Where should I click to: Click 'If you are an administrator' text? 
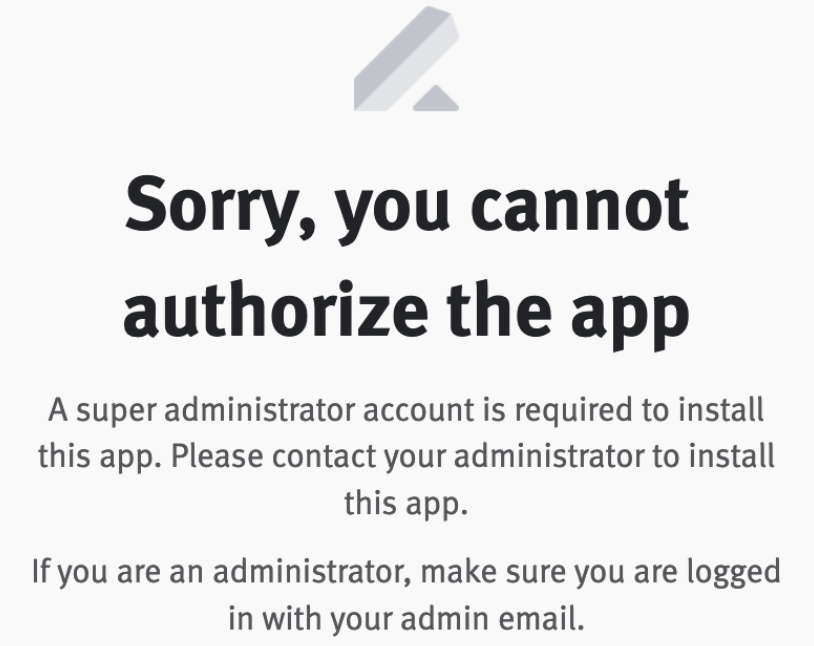(x=222, y=571)
